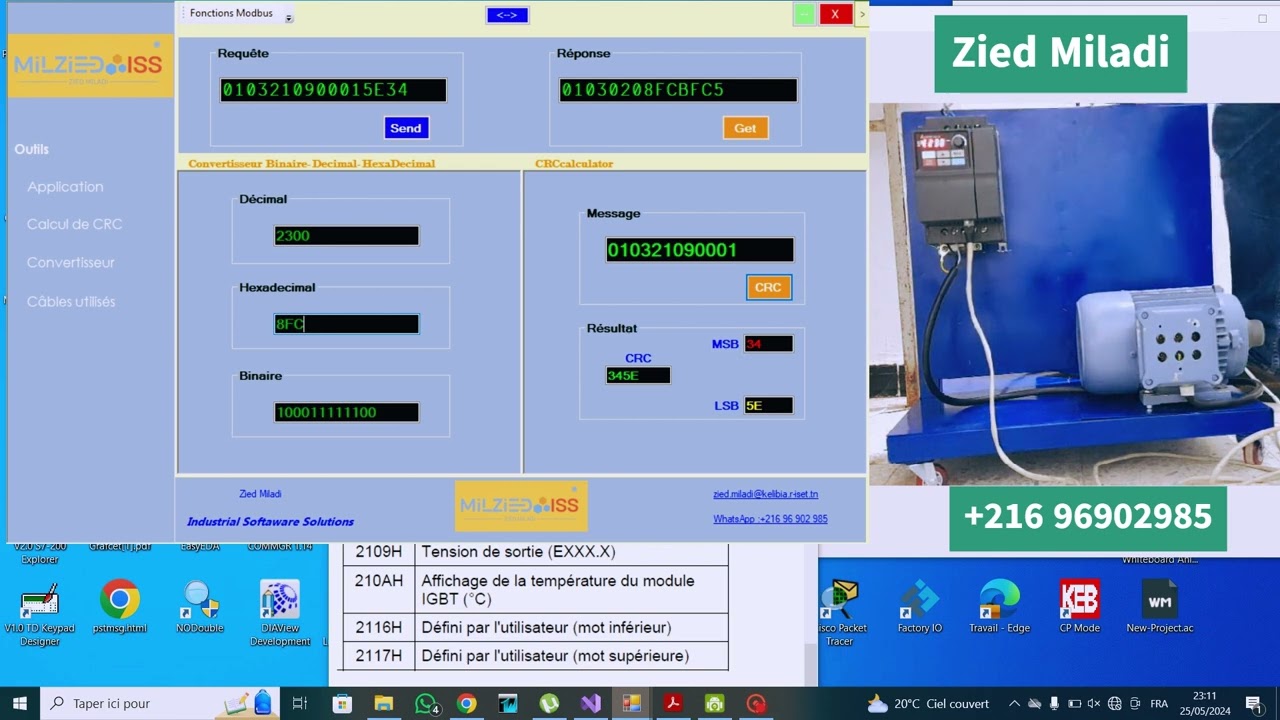Click the network globe tray icon

(x=1115, y=703)
